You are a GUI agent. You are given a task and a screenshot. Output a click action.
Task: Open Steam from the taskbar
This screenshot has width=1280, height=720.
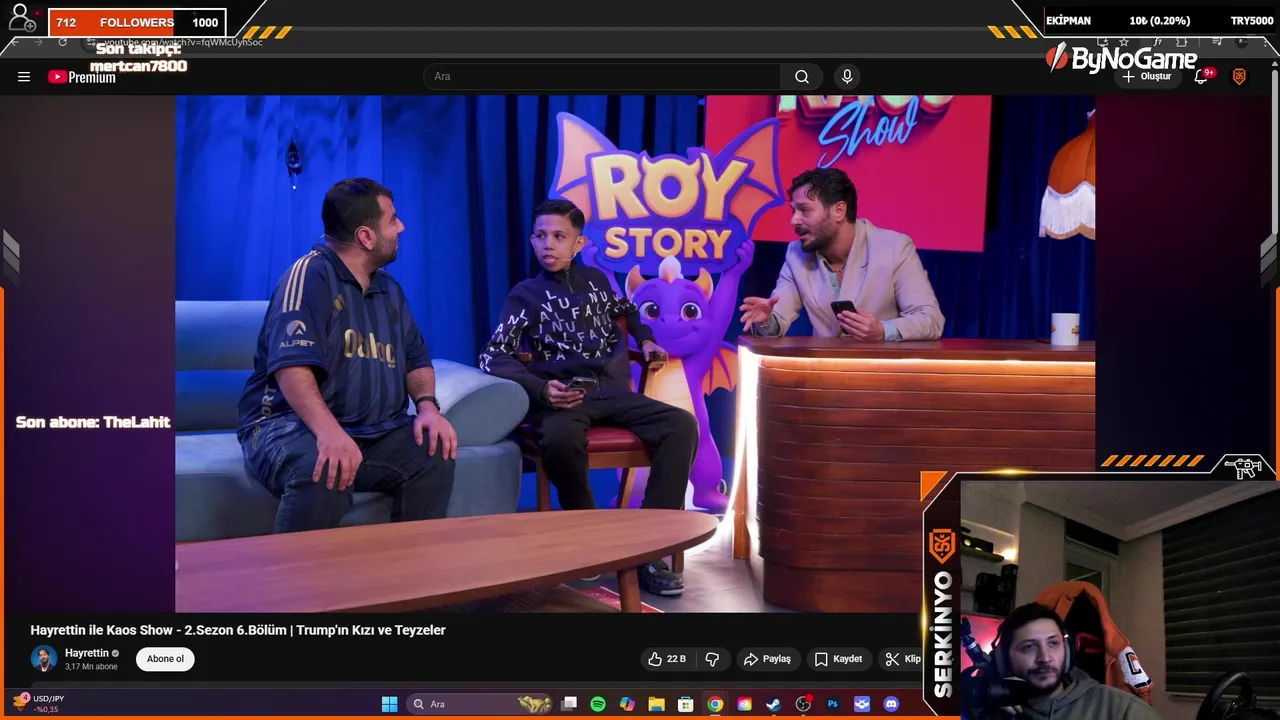773,704
